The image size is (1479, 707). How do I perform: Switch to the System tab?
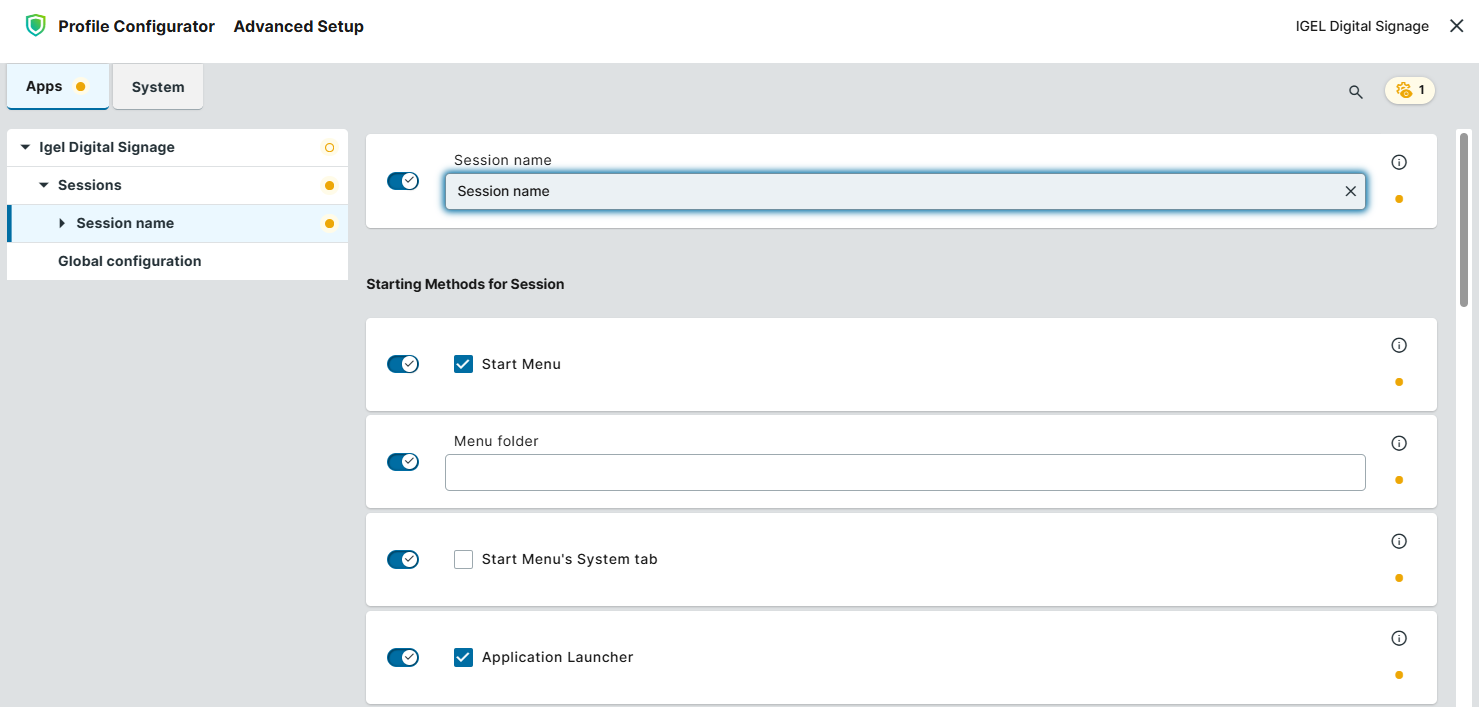tap(158, 87)
